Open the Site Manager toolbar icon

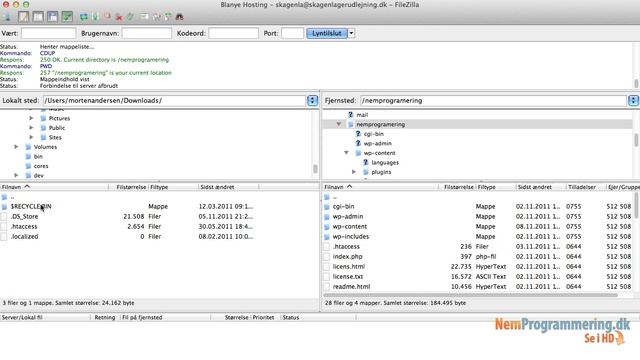tap(8, 17)
